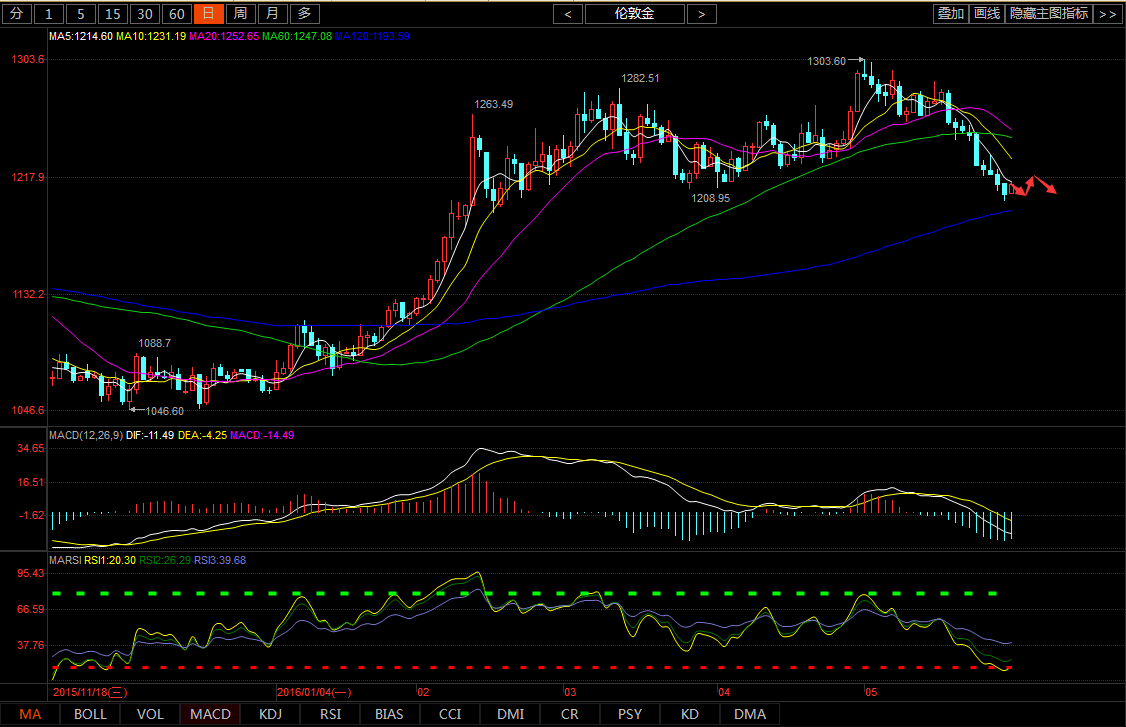Open the 画线 drawing tools

987,14
